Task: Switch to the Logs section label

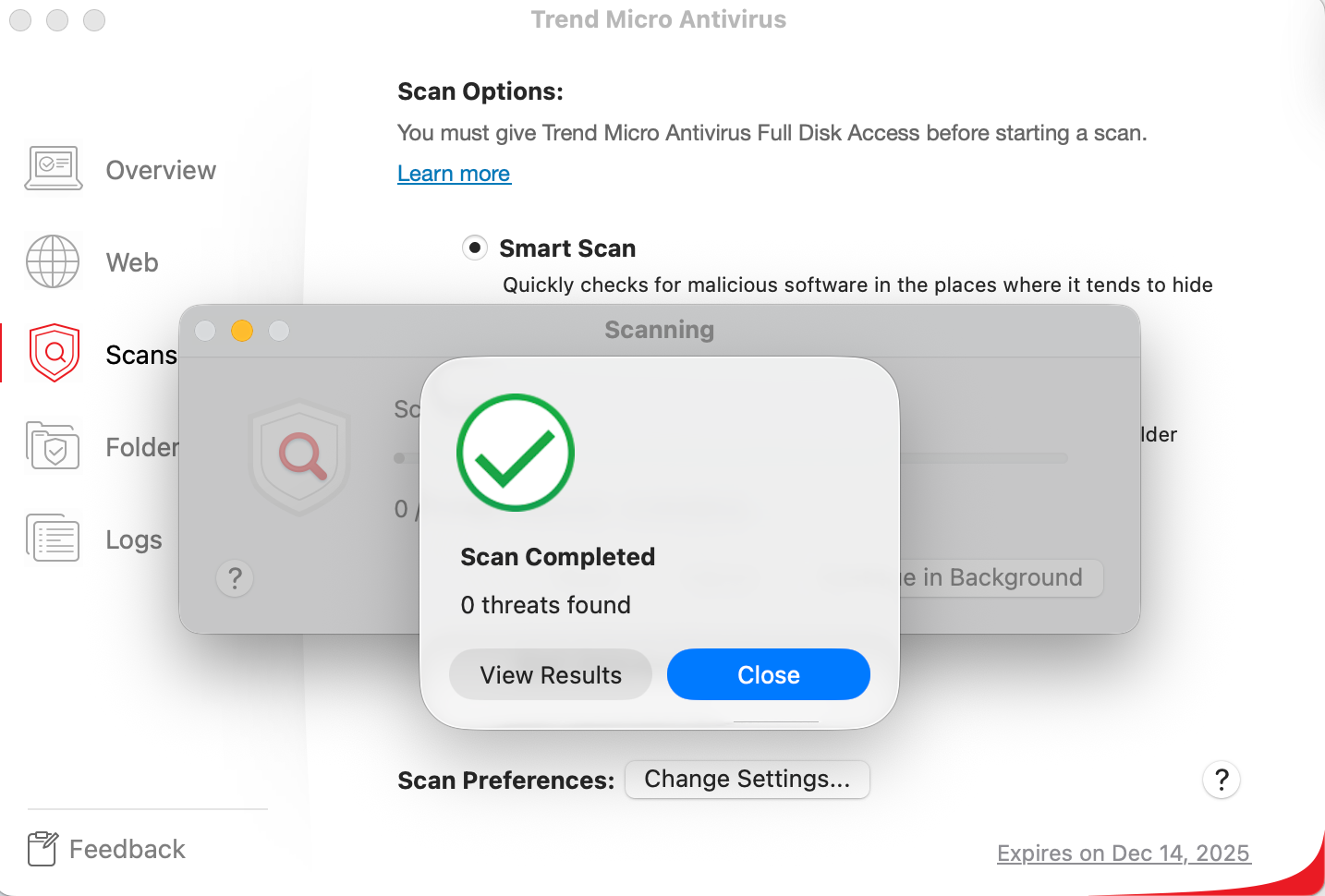Action: 134,539
